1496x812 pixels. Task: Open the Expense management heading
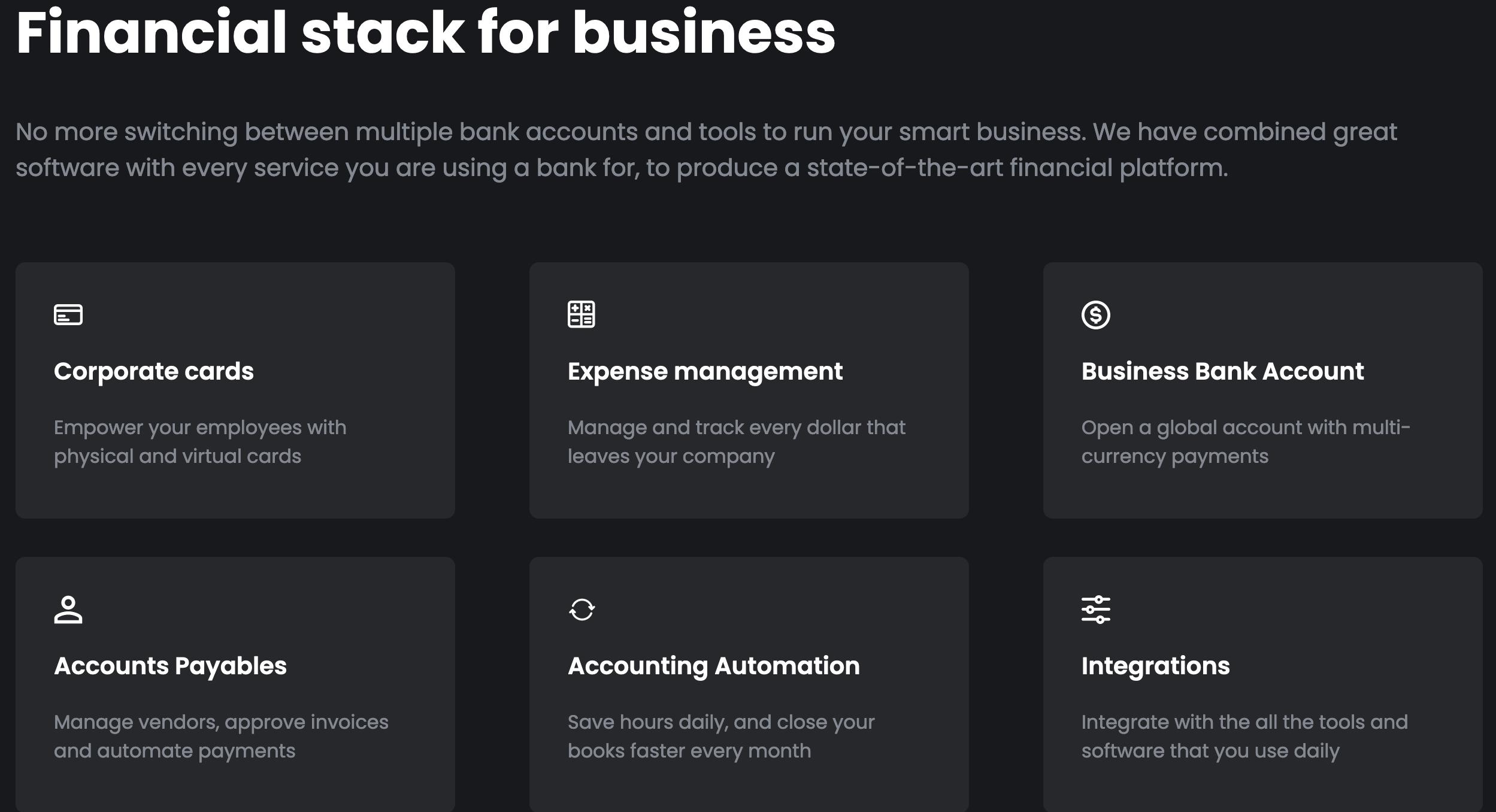point(705,371)
